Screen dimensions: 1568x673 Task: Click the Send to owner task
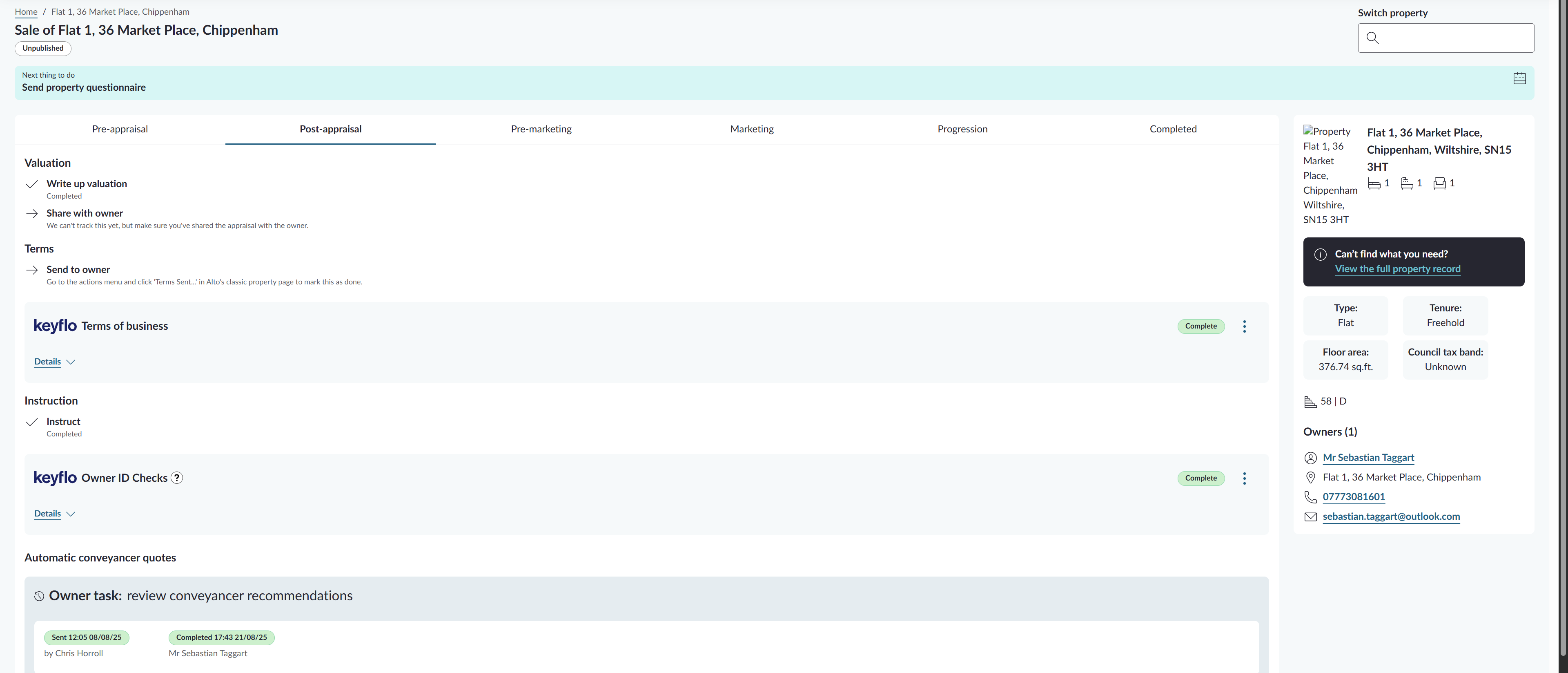[x=78, y=270]
